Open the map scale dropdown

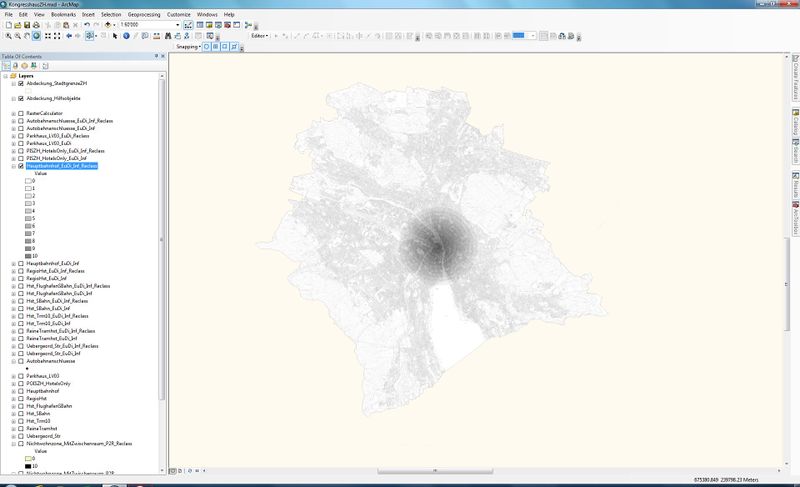[x=177, y=25]
